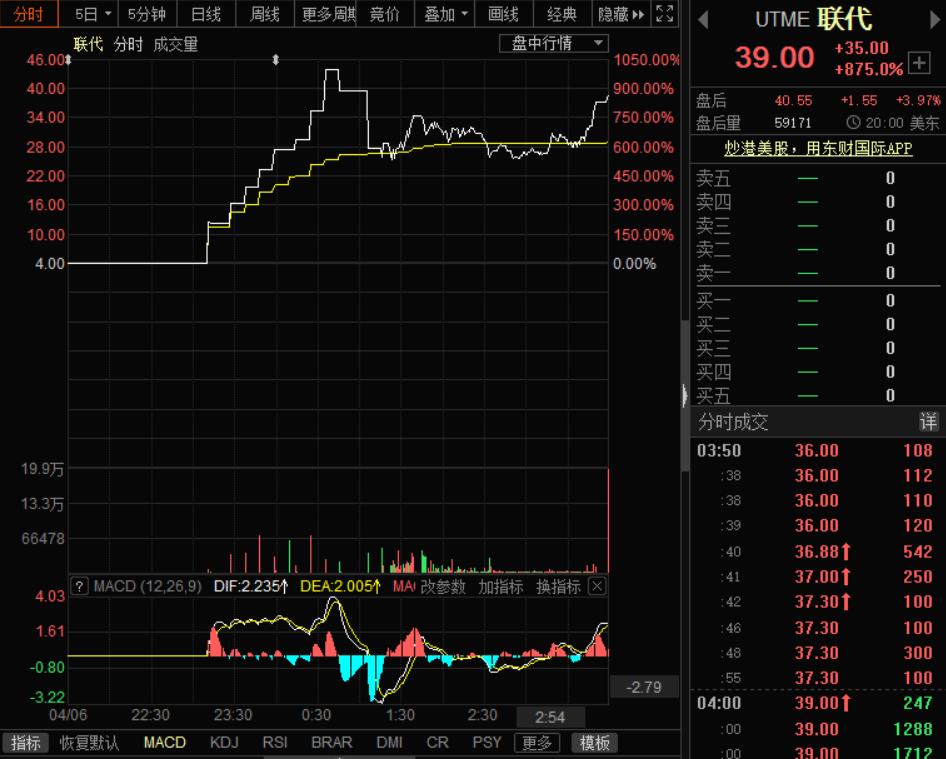This screenshot has width=946, height=759.
Task: Click the chart range marker above 0:30
Action: tap(276, 60)
